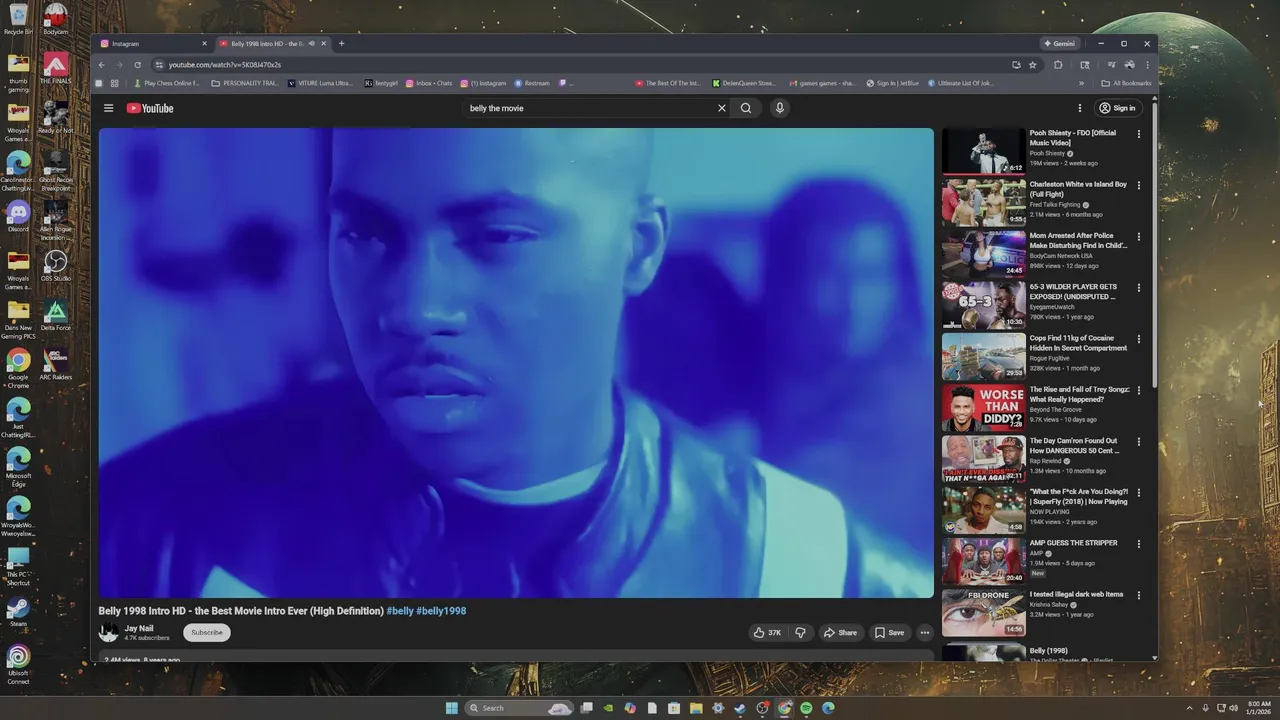Open options for Pooh Shiesty FDO video
Viewport: 1280px width, 720px height.
[x=1138, y=134]
